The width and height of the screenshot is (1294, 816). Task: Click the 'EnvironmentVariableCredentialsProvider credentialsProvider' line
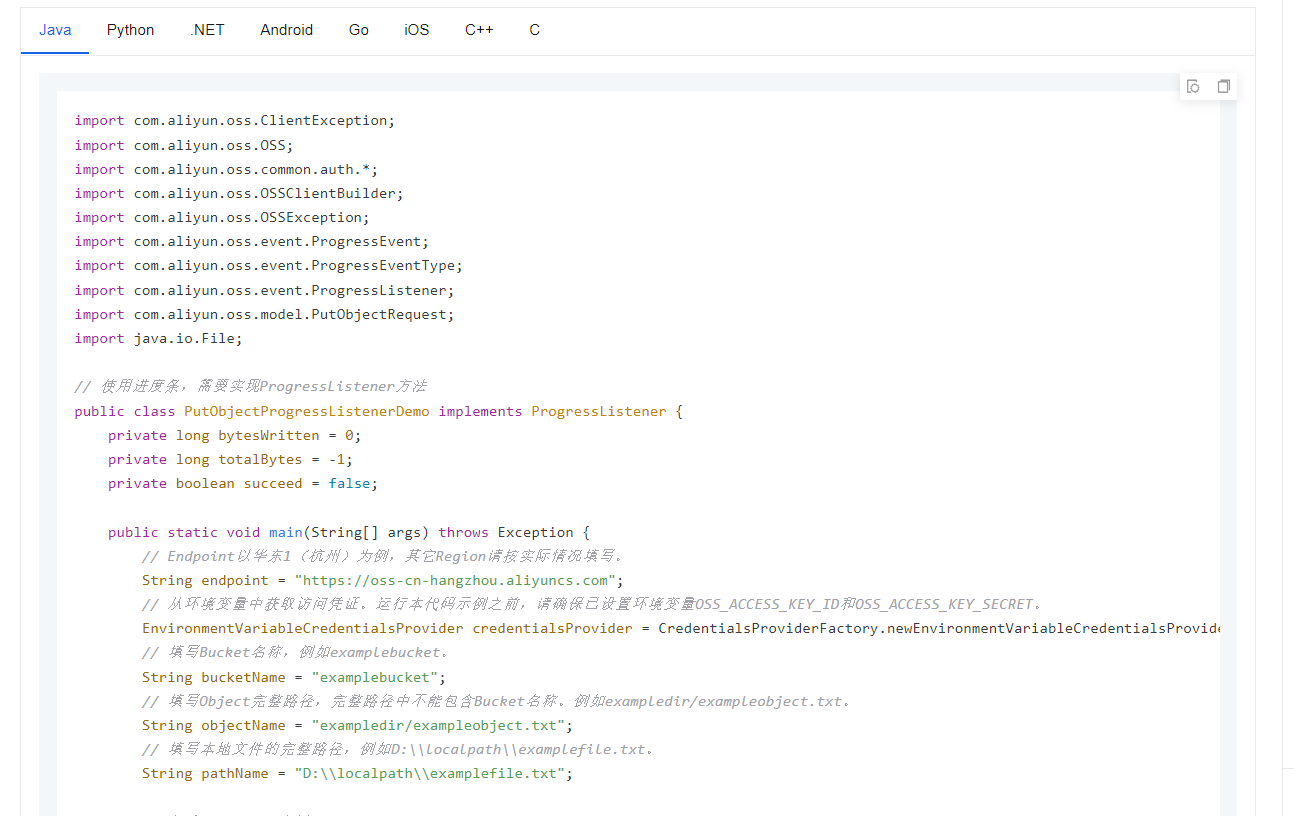(x=681, y=628)
